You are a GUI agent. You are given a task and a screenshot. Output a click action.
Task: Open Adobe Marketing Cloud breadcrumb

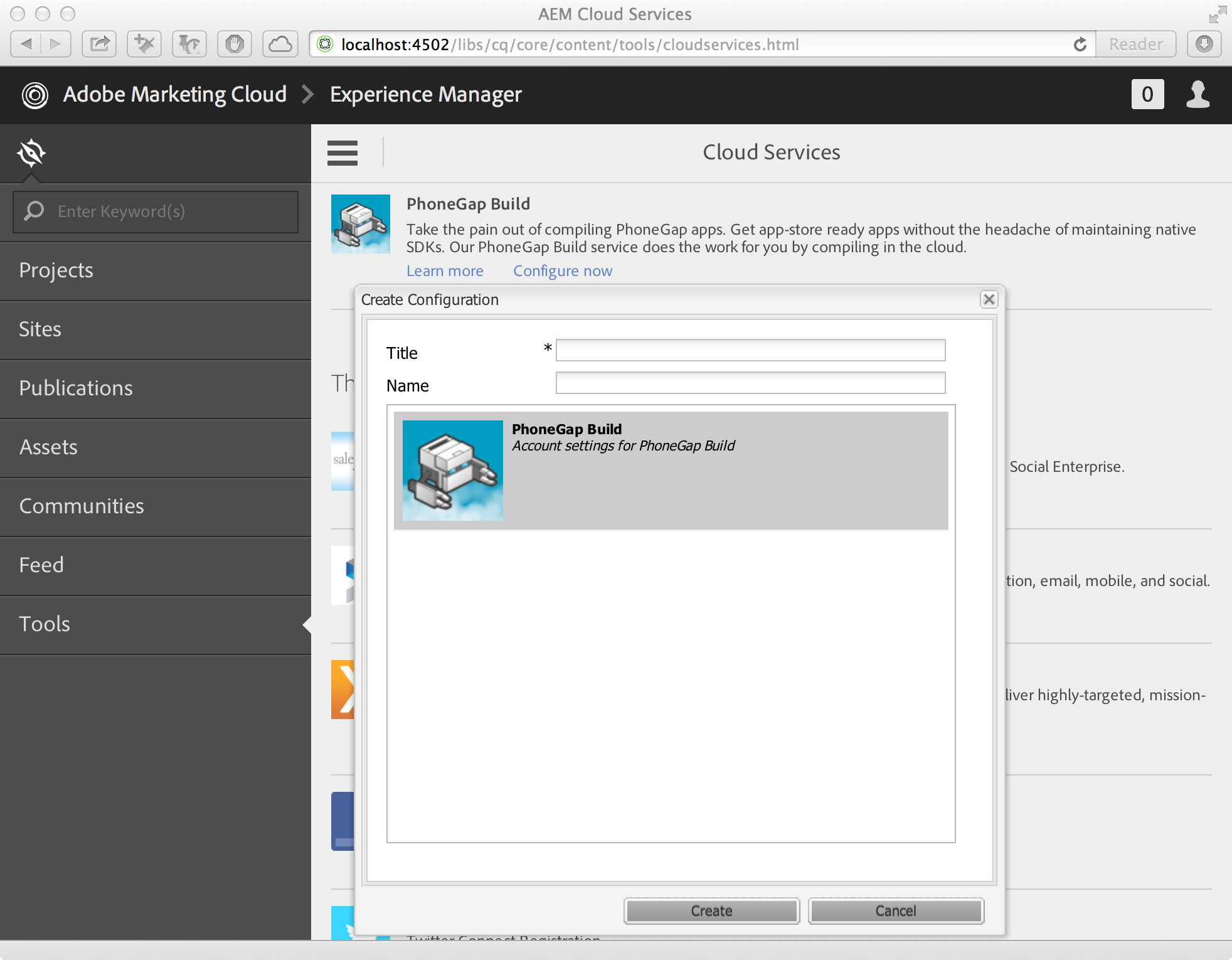175,94
